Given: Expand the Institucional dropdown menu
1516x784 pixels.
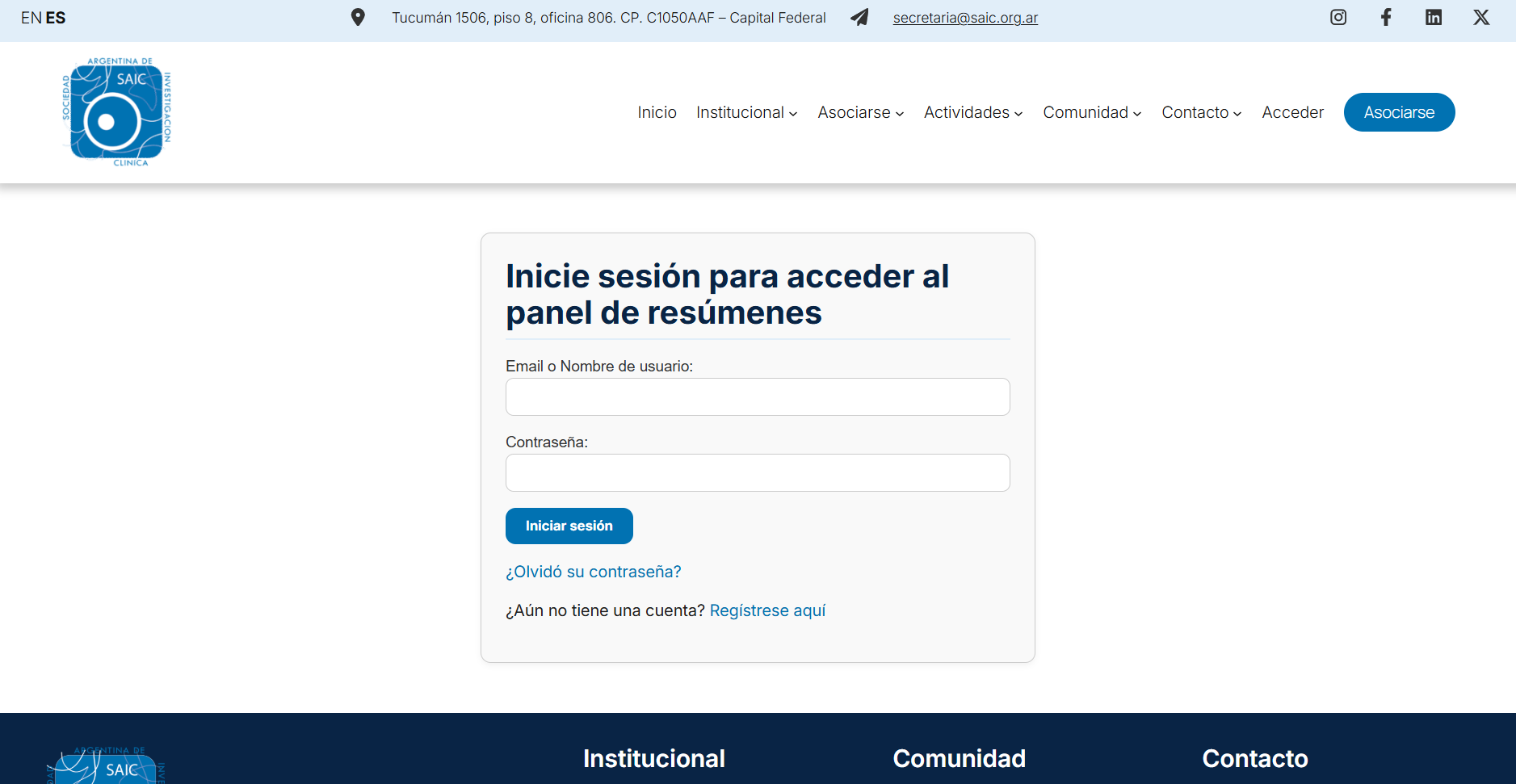Looking at the screenshot, I should click(x=746, y=112).
